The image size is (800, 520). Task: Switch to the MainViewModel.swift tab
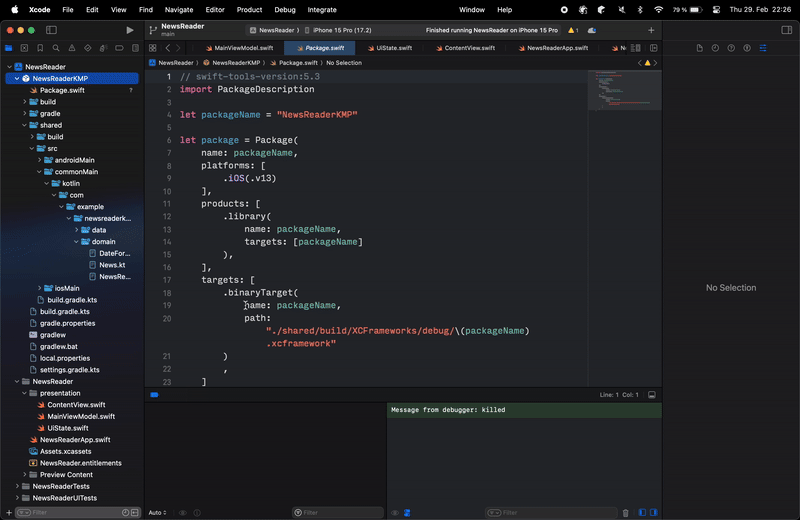point(239,48)
